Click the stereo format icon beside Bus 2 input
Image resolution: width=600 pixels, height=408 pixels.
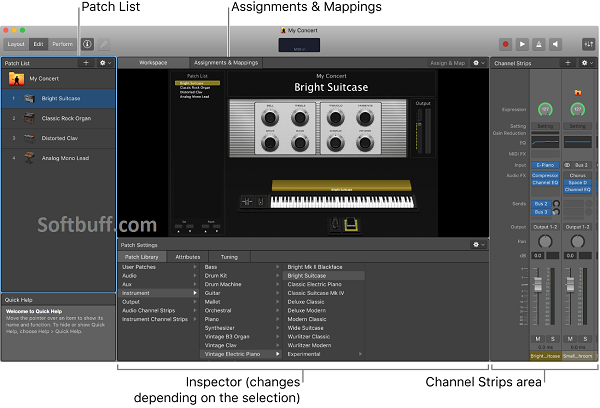coord(567,165)
